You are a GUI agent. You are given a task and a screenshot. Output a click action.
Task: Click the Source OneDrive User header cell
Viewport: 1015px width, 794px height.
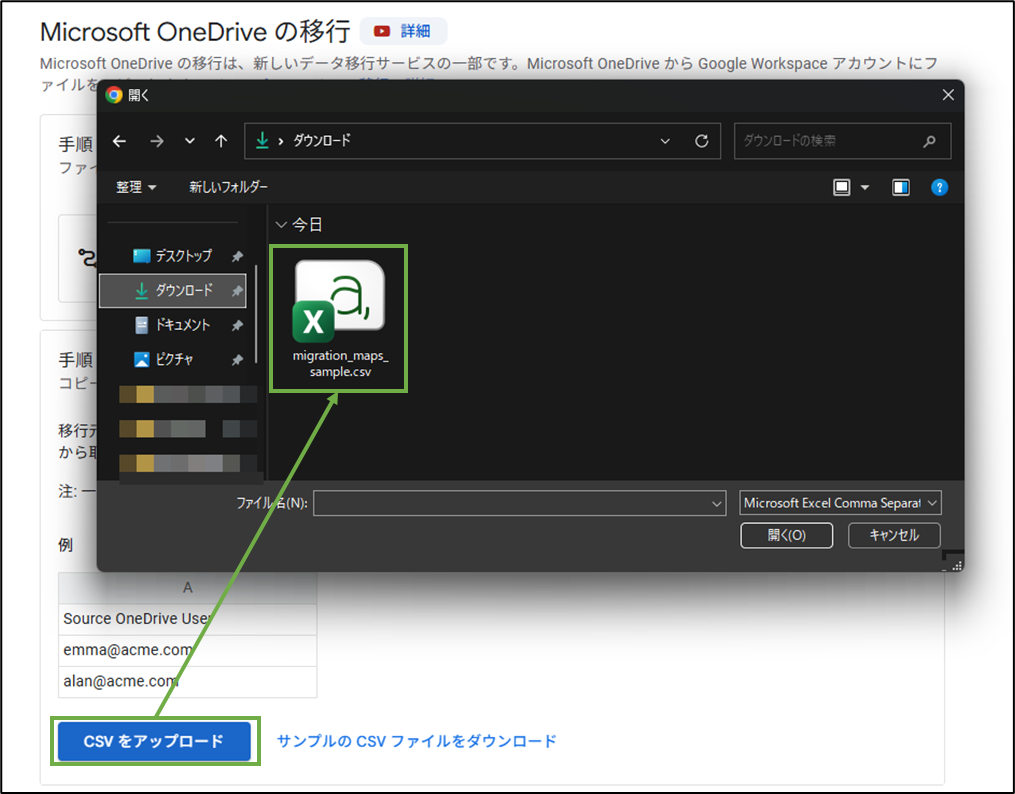188,619
